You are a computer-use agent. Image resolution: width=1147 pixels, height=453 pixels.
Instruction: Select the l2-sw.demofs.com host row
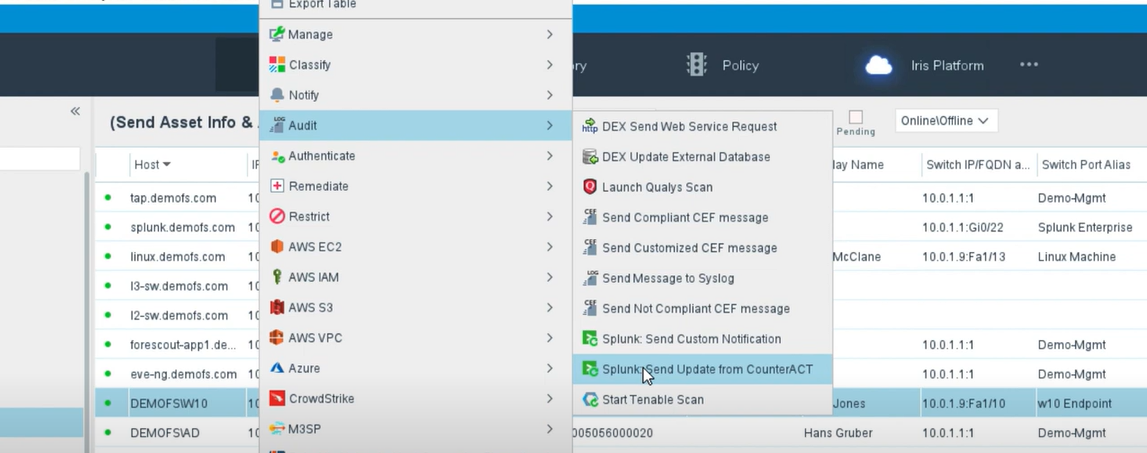pos(179,315)
